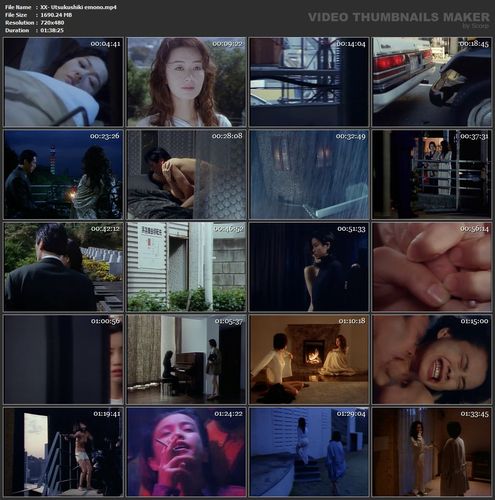Viewport: 495px width, 500px height.
Task: Open the hands close-up at 00:56:14
Action: coord(432,267)
